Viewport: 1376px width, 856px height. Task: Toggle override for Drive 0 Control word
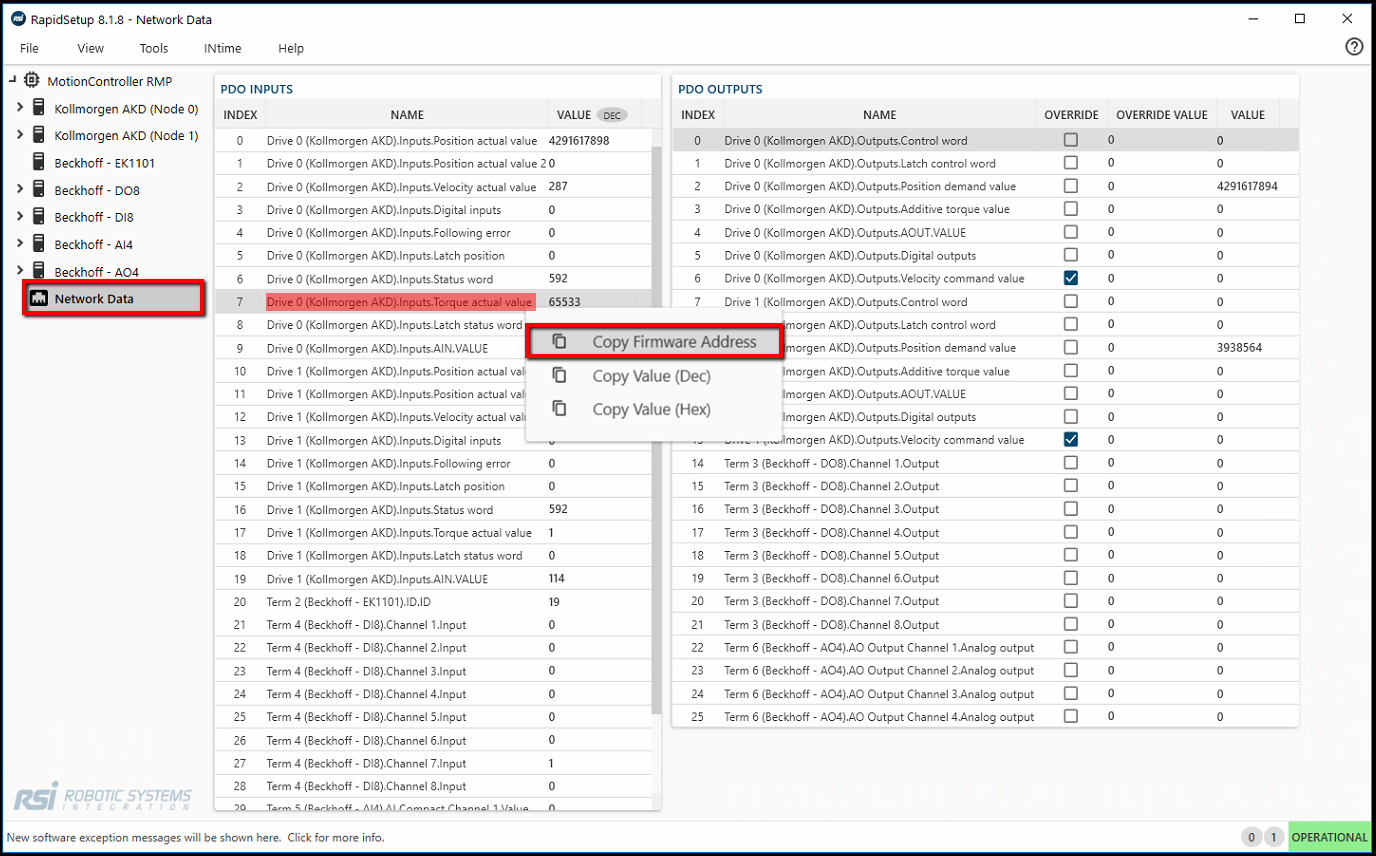point(1071,140)
